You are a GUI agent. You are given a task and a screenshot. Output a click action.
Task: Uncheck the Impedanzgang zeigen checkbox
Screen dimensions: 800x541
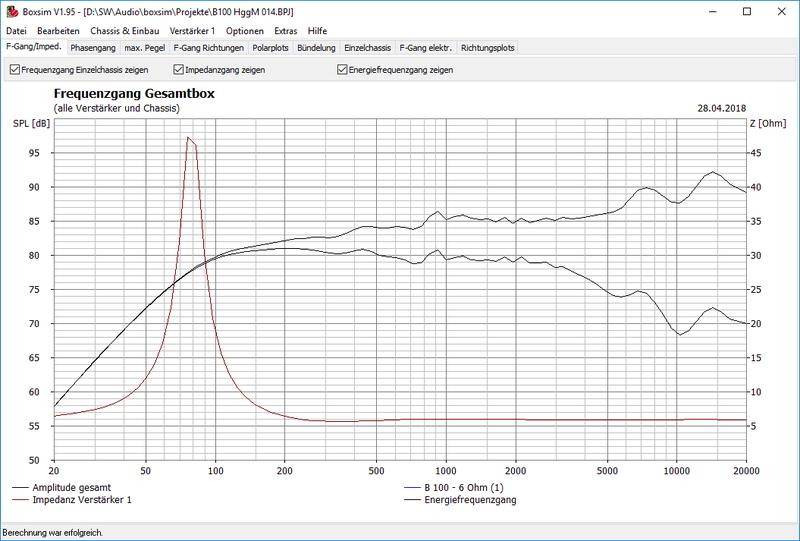(x=178, y=70)
